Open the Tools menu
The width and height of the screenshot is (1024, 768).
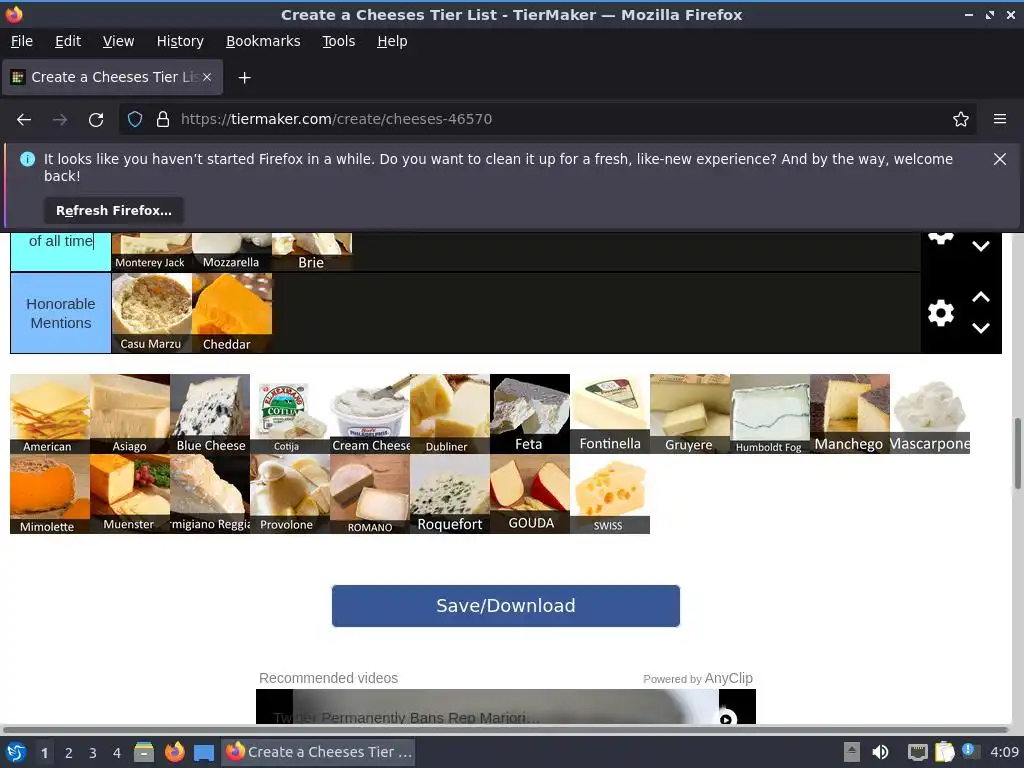338,41
